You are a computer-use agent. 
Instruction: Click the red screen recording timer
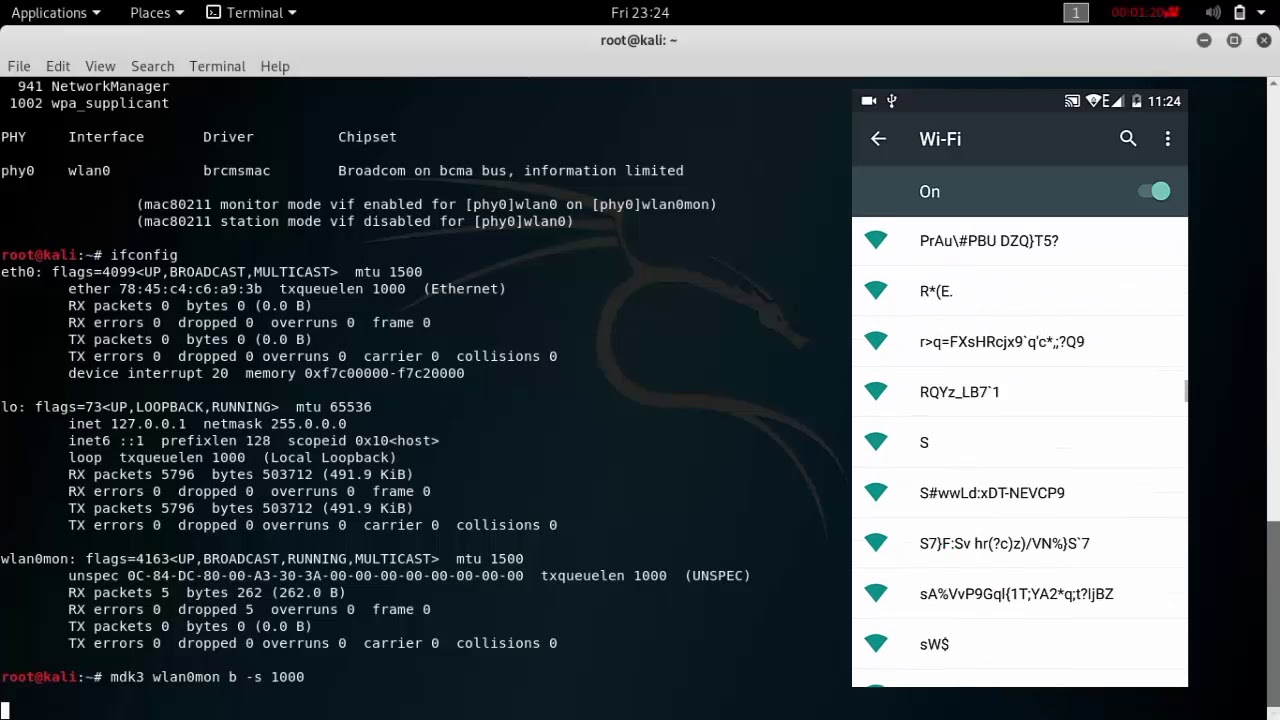[1144, 13]
